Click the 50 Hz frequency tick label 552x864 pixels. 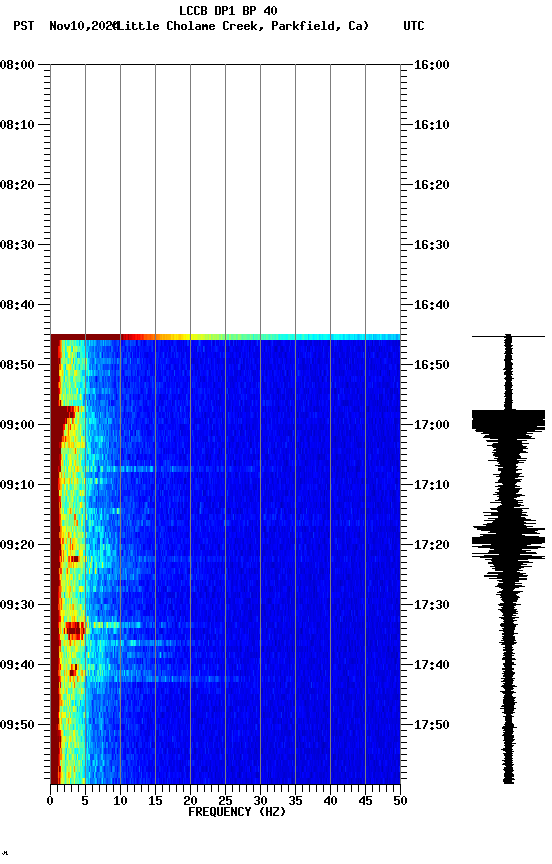click(400, 801)
